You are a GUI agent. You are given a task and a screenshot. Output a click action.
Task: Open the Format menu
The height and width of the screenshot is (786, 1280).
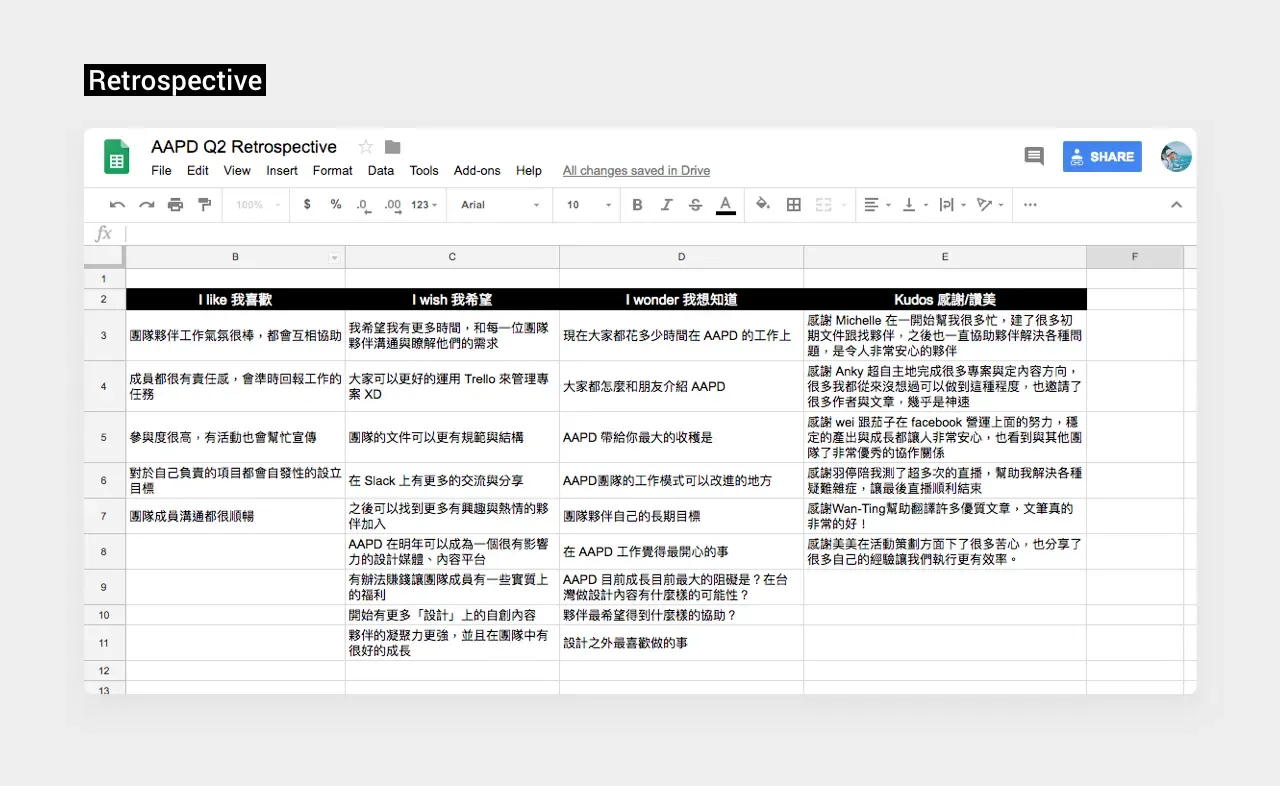tap(333, 171)
